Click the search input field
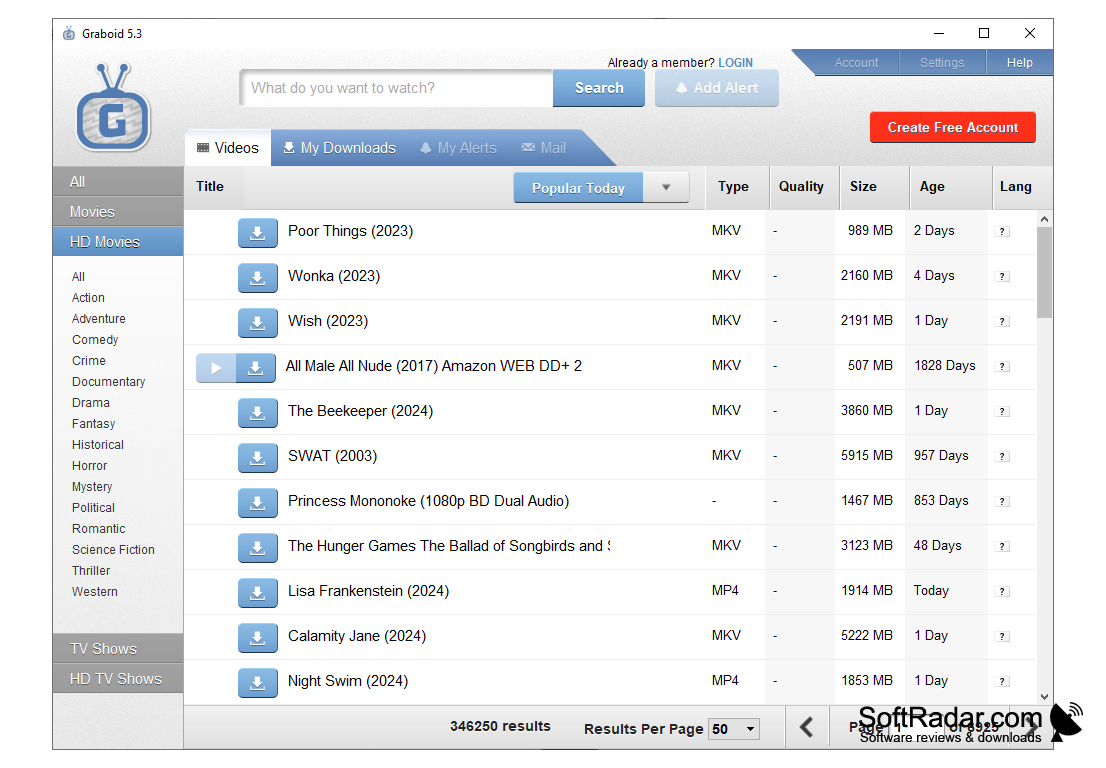 (395, 88)
